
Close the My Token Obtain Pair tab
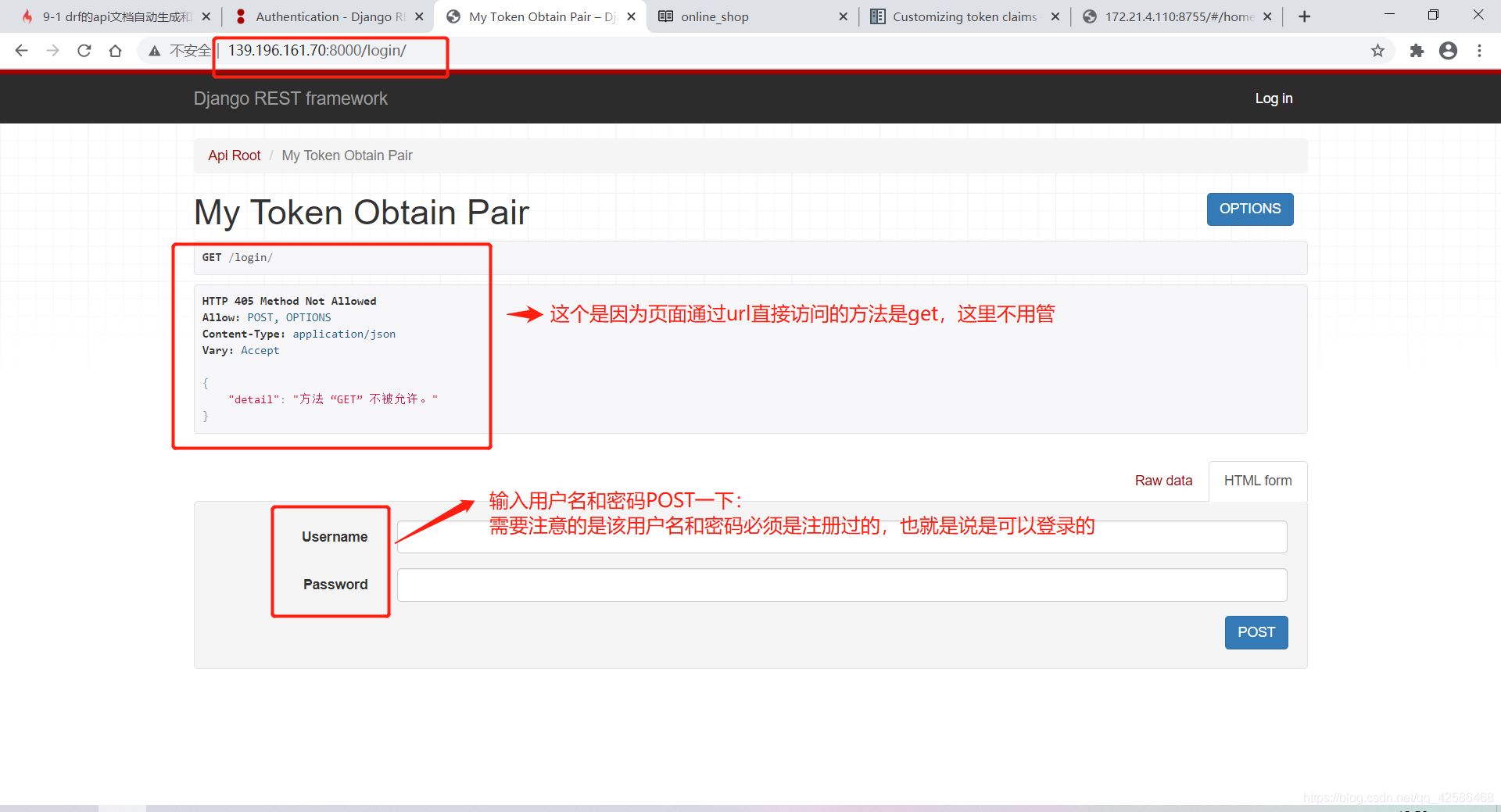[x=631, y=16]
